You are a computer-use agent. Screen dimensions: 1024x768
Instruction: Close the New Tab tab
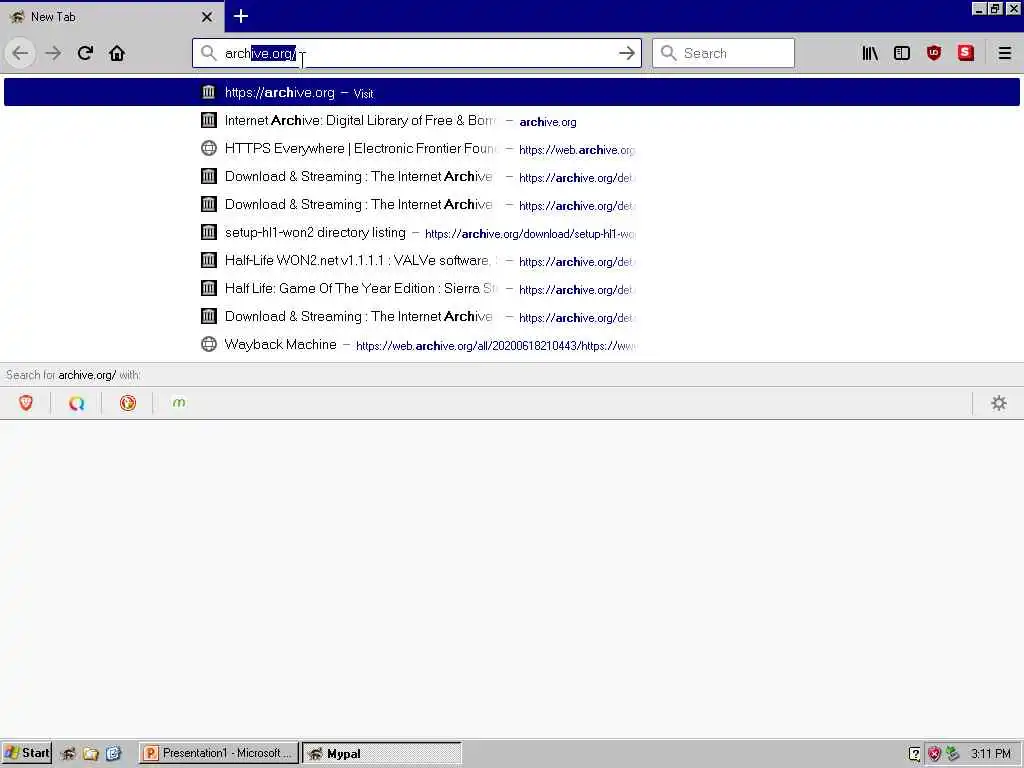[x=207, y=17]
